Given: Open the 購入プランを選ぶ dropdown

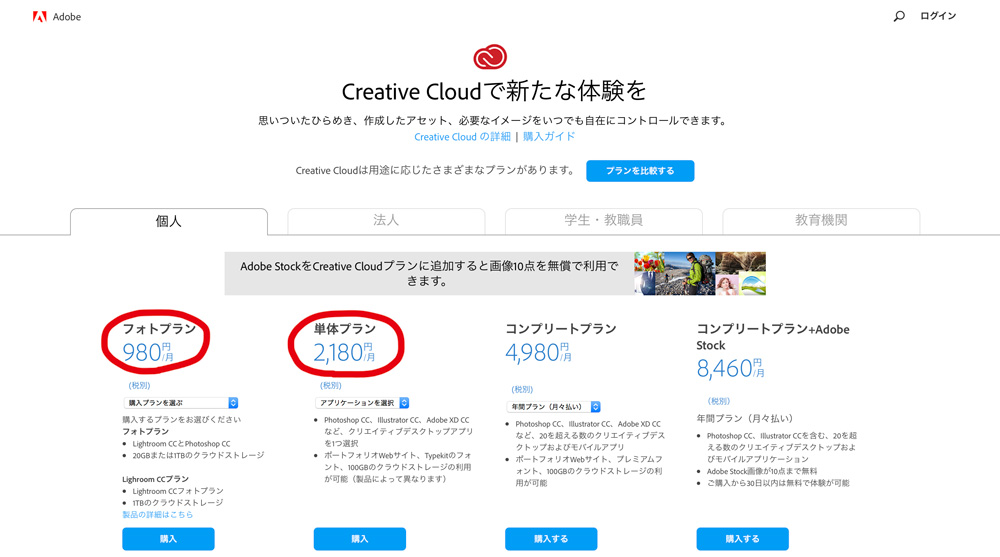Looking at the screenshot, I should (x=180, y=403).
